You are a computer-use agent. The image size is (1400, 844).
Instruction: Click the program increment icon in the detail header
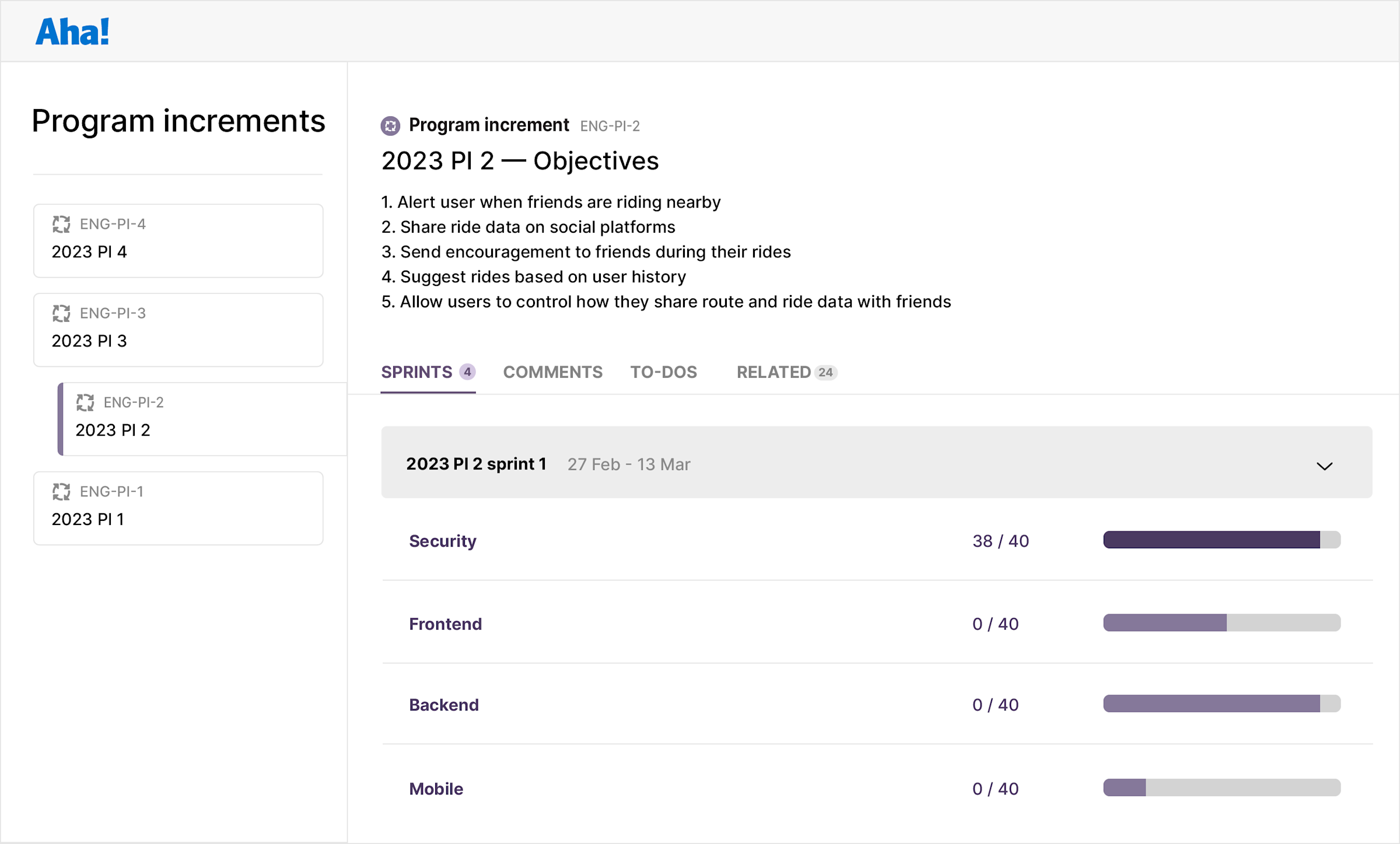[x=390, y=125]
